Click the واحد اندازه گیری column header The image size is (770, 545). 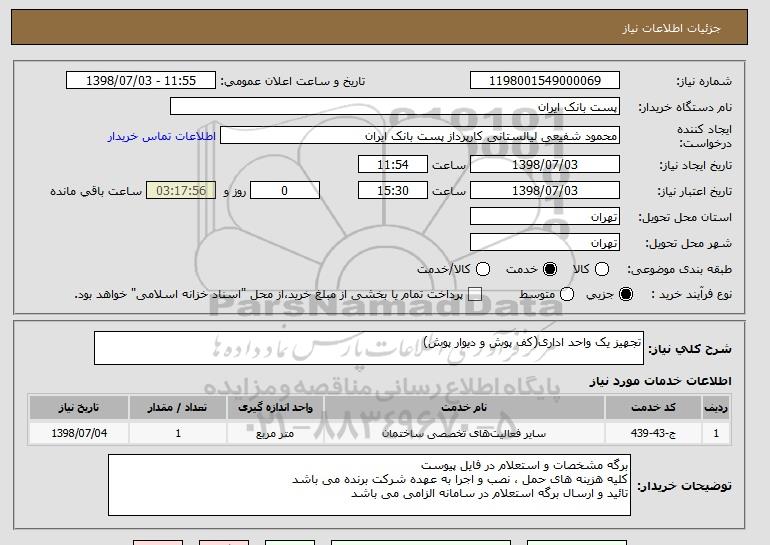[275, 408]
